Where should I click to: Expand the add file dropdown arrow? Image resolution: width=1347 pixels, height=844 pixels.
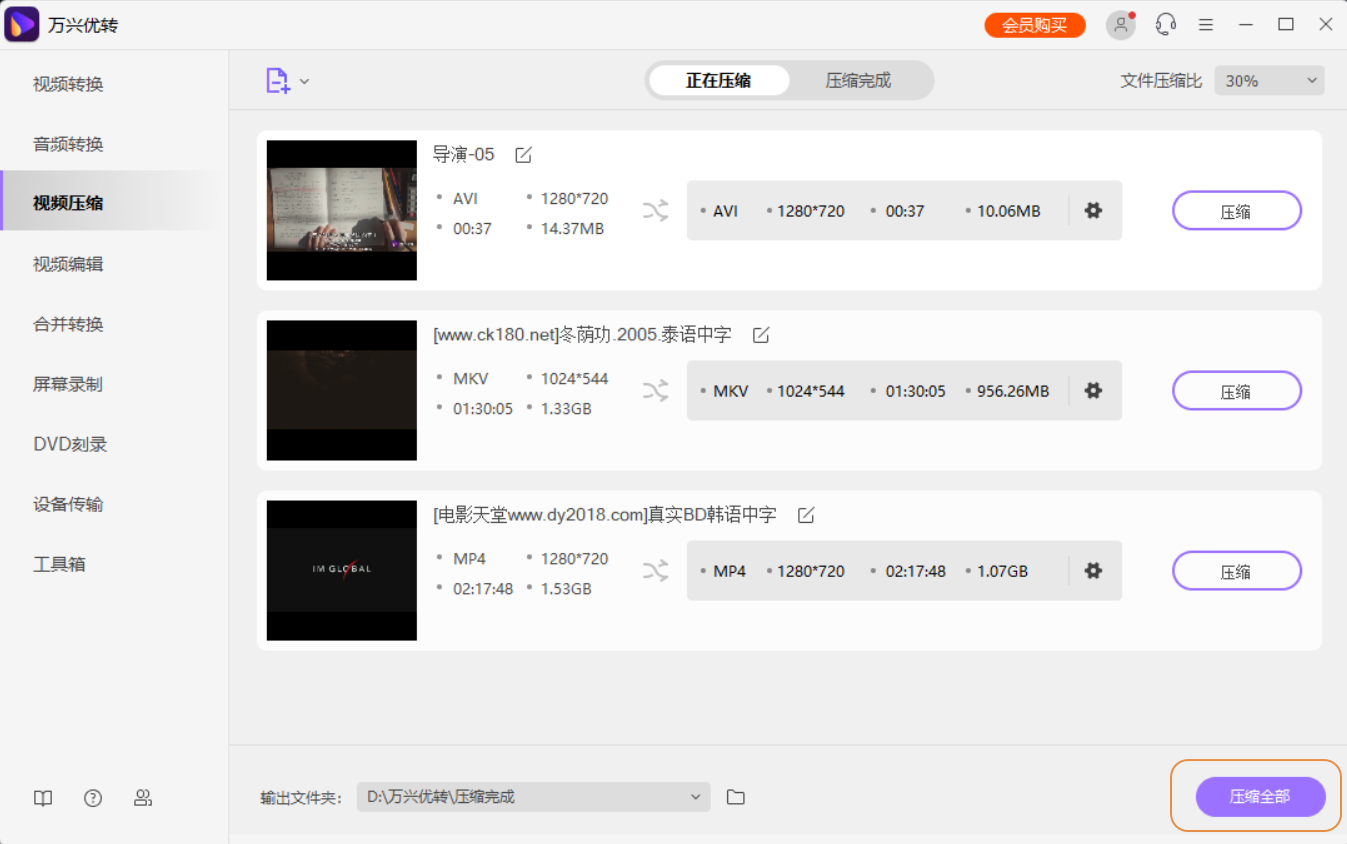coord(305,82)
